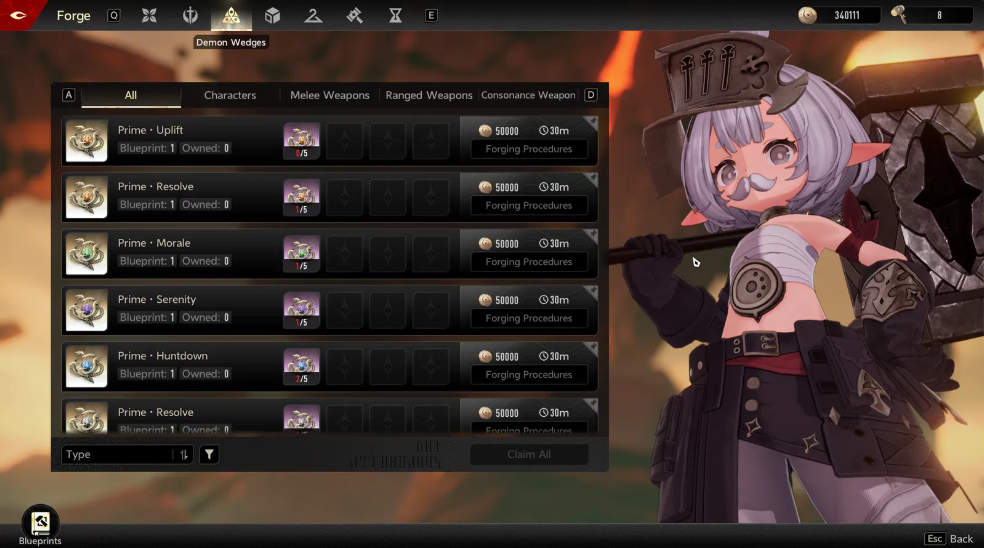
Task: Open the first forge category icon after Q
Action: coord(149,15)
